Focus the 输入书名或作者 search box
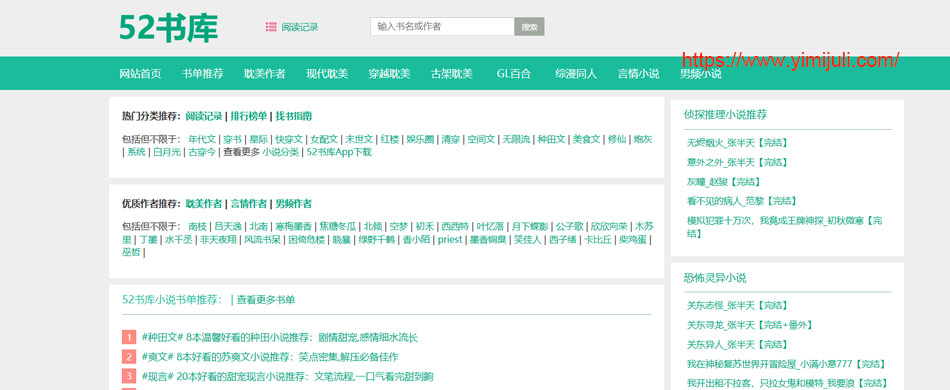950x390 pixels. pyautogui.click(x=442, y=27)
